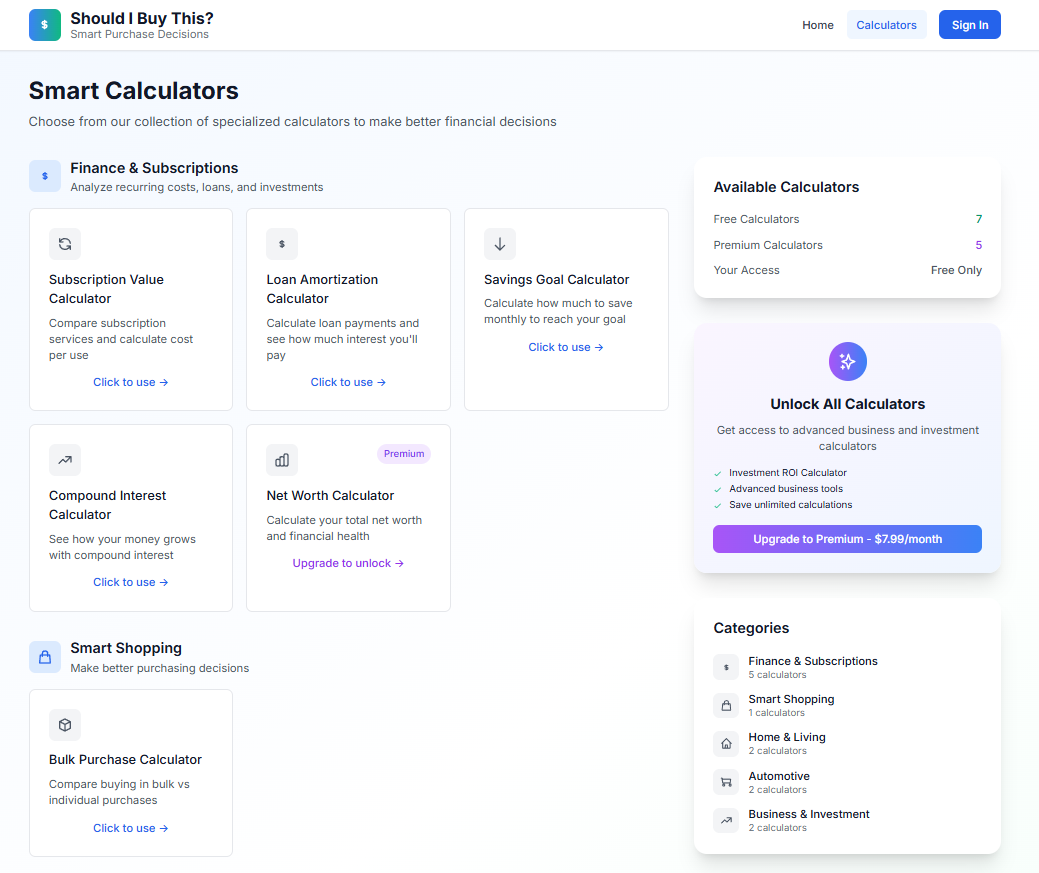
Task: Click the sparkle icon above Unlock All Calculators
Action: click(x=848, y=361)
